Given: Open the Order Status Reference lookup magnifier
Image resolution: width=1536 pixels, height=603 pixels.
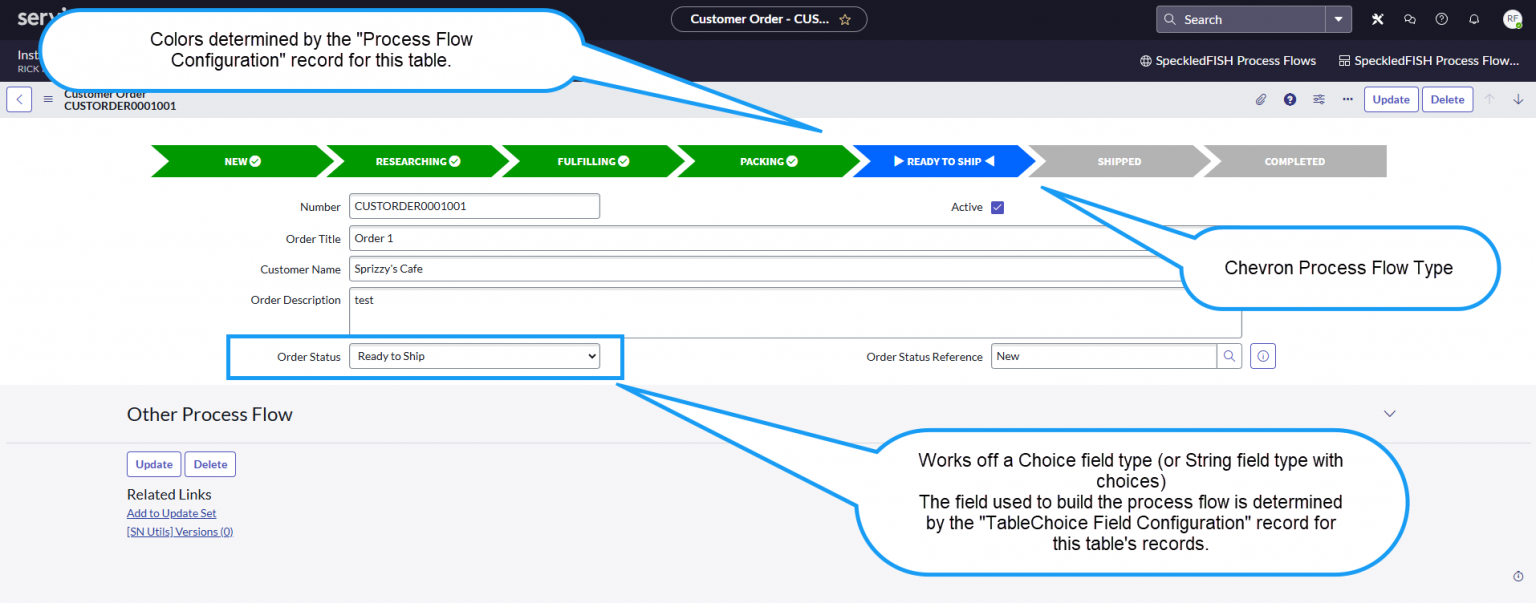Looking at the screenshot, I should pos(1229,355).
